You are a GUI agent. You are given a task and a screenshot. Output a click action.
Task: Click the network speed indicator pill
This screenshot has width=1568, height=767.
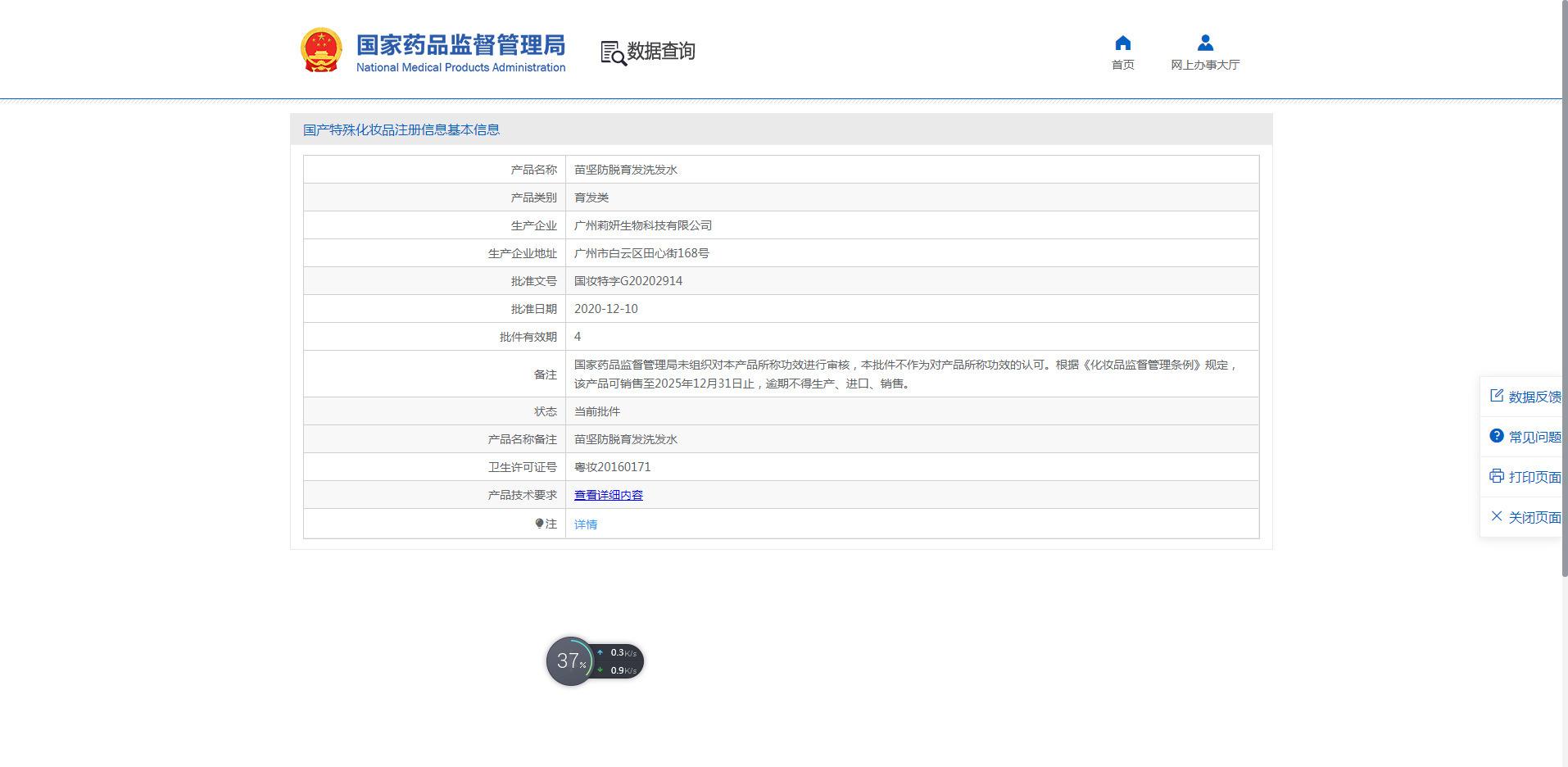click(619, 661)
